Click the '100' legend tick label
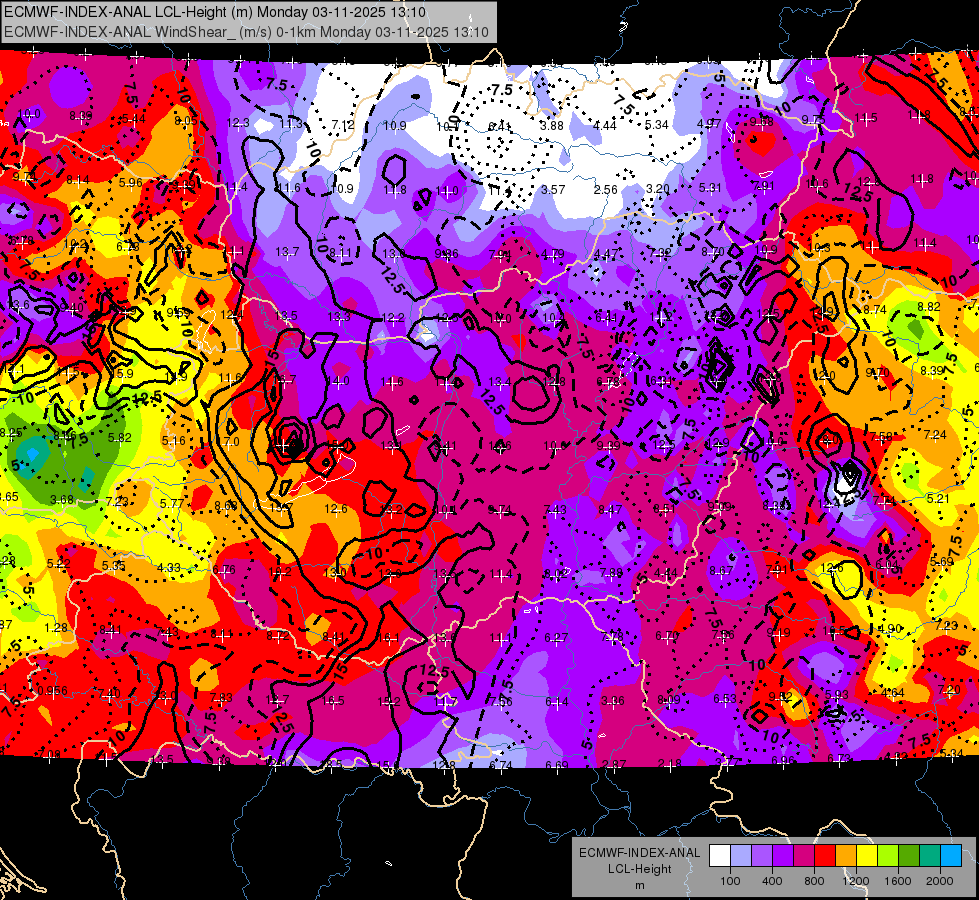This screenshot has width=979, height=900. point(730,881)
